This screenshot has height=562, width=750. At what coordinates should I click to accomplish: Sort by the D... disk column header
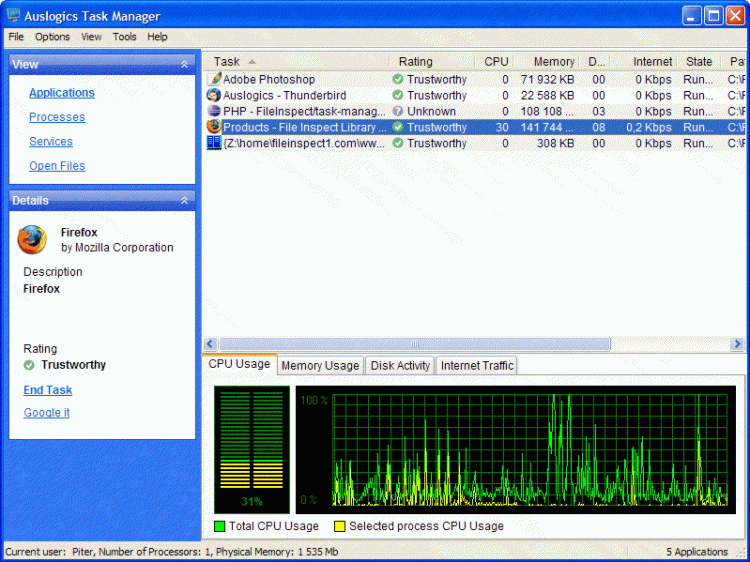click(594, 62)
